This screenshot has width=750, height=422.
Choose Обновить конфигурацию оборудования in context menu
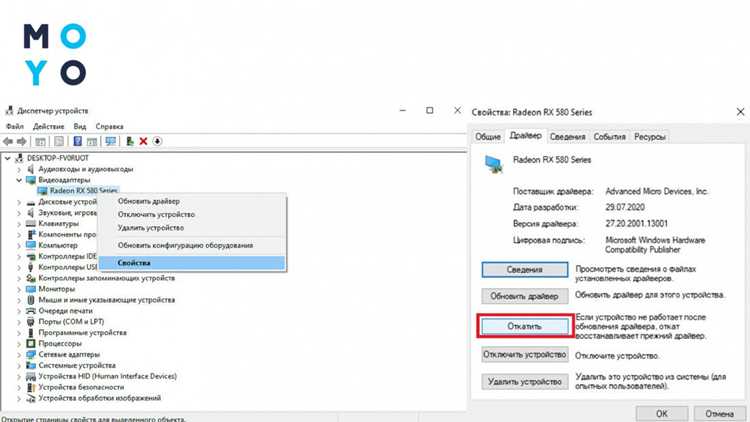click(191, 245)
